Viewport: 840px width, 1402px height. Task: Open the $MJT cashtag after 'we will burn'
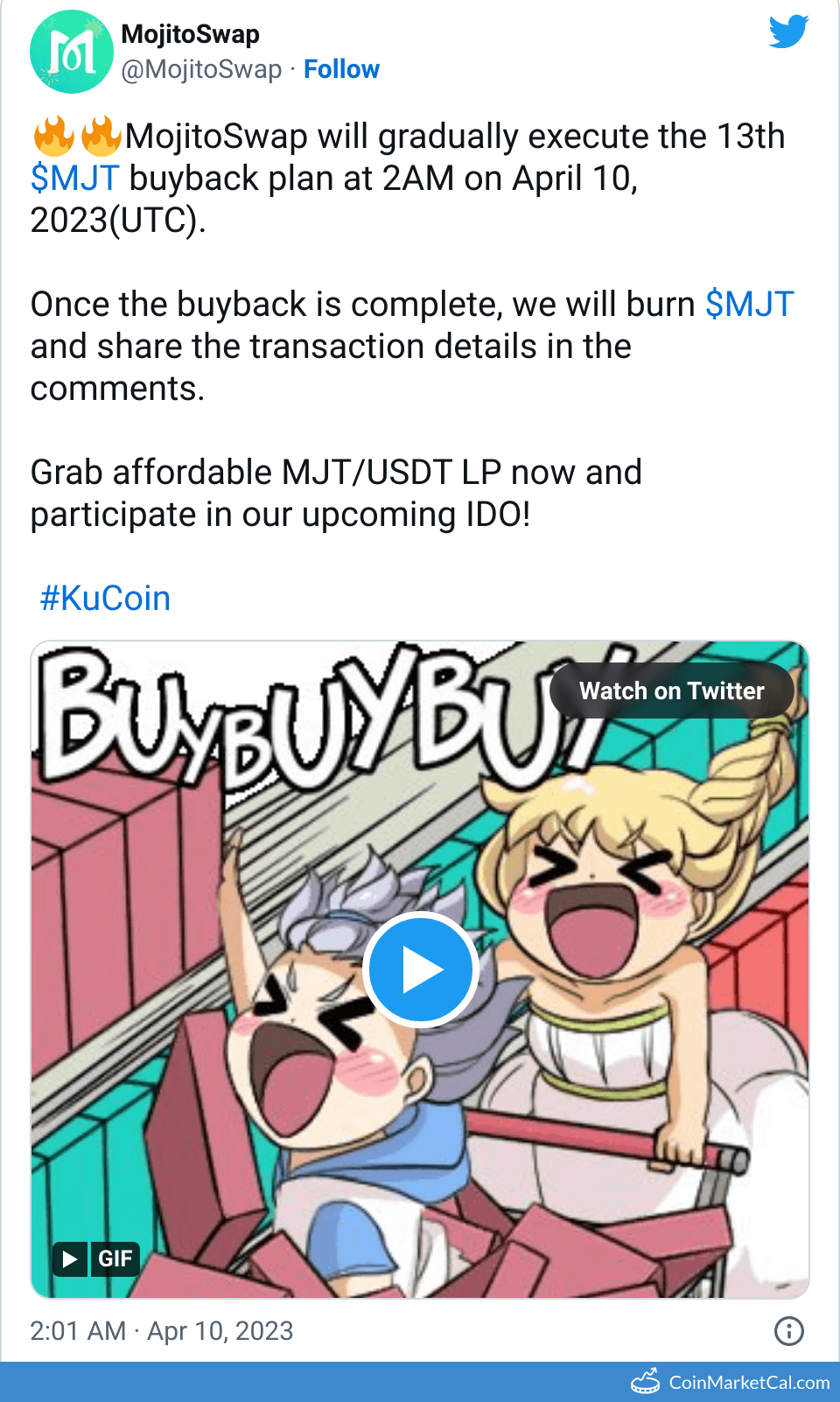(749, 305)
